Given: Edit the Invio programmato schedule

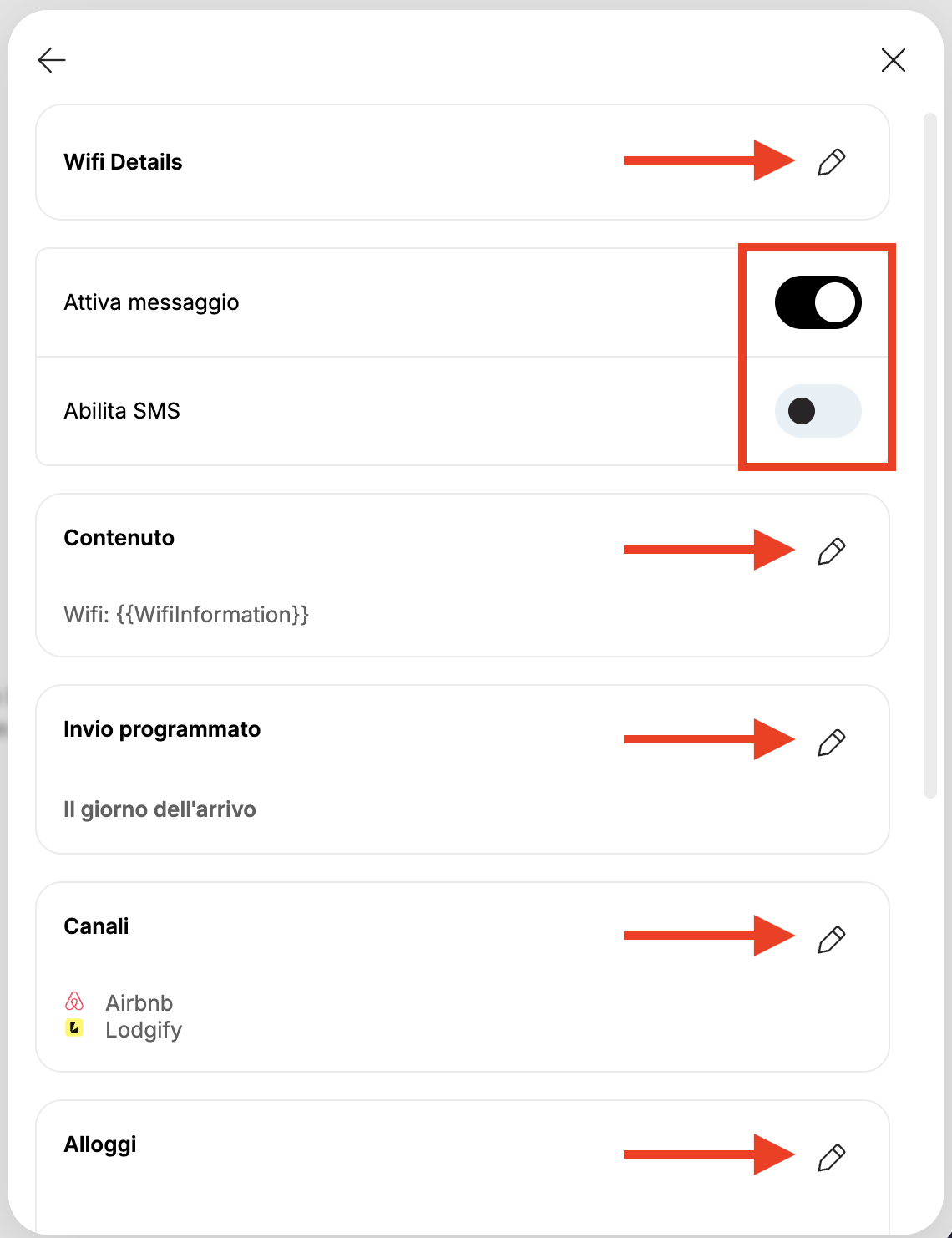Looking at the screenshot, I should 831,743.
